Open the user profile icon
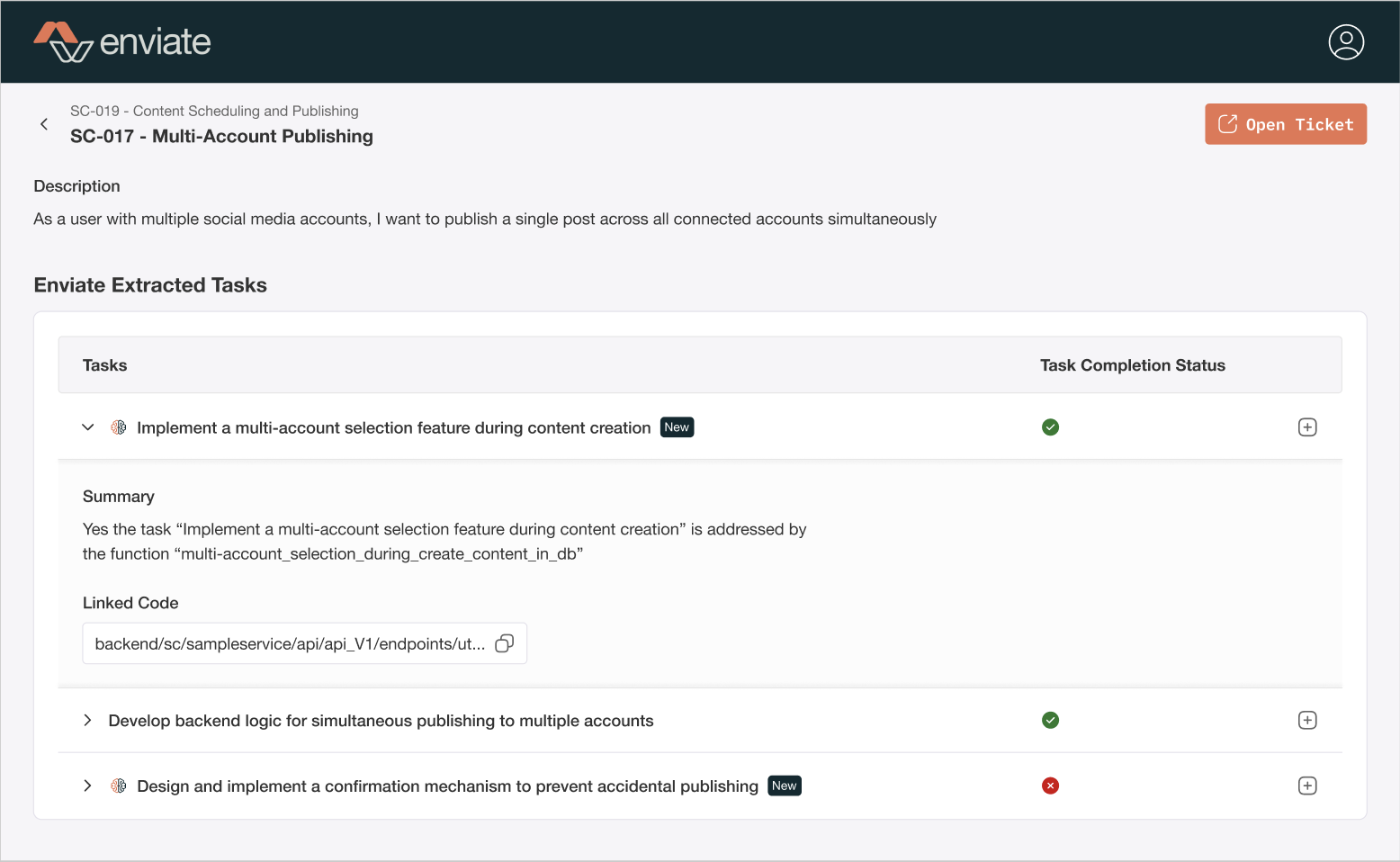 (1346, 42)
